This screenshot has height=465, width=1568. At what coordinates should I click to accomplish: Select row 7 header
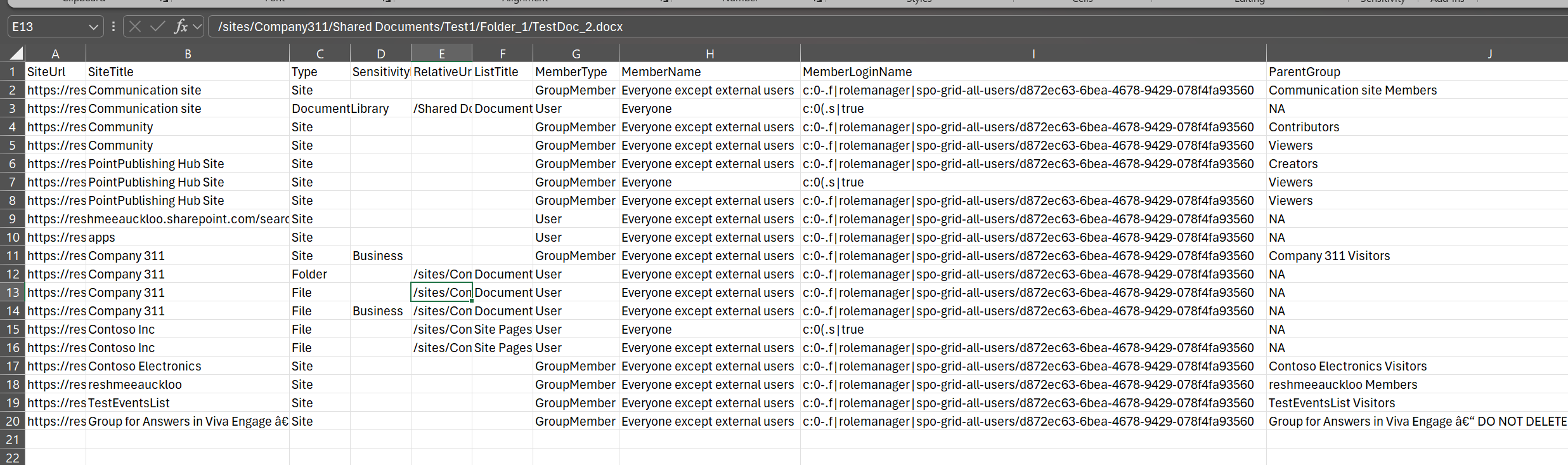12,182
